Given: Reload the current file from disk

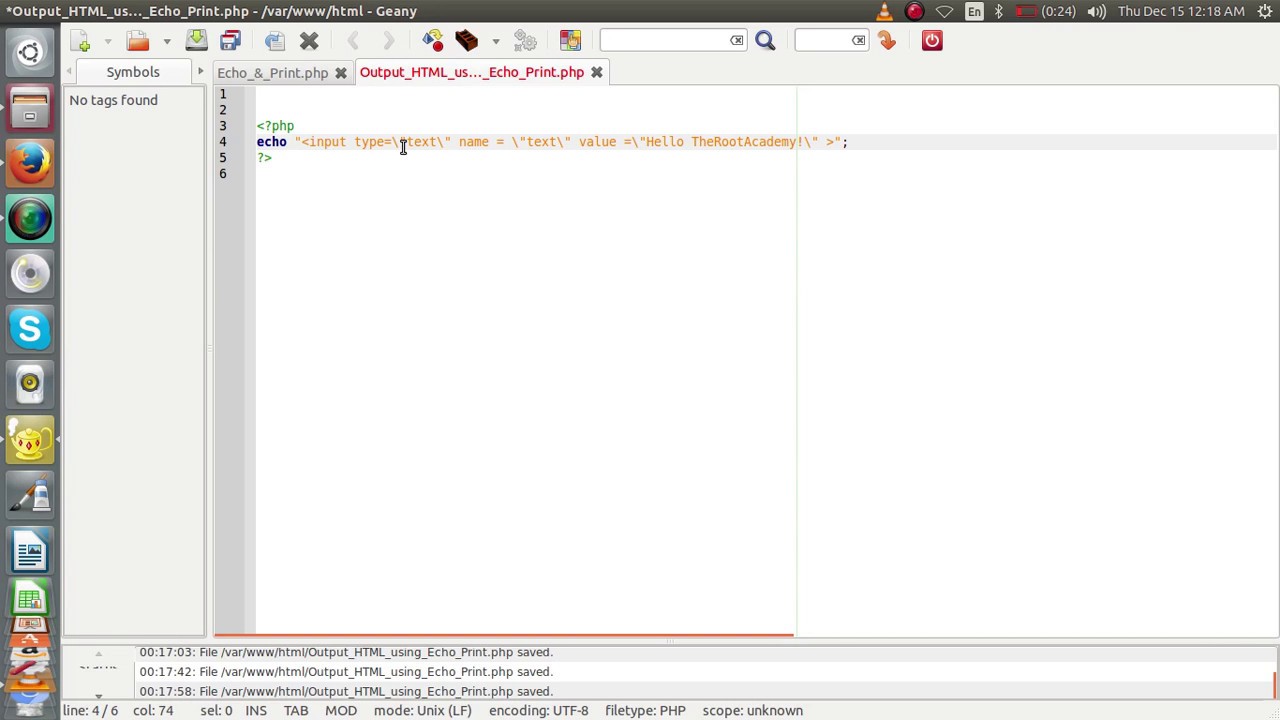Looking at the screenshot, I should (275, 40).
